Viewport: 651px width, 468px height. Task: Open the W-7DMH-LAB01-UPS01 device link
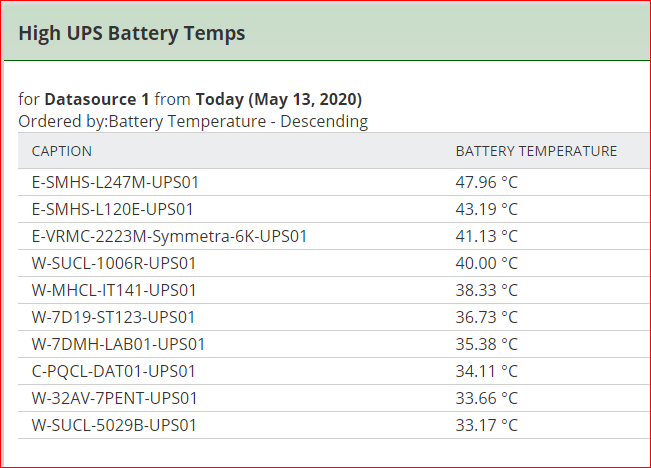point(118,344)
